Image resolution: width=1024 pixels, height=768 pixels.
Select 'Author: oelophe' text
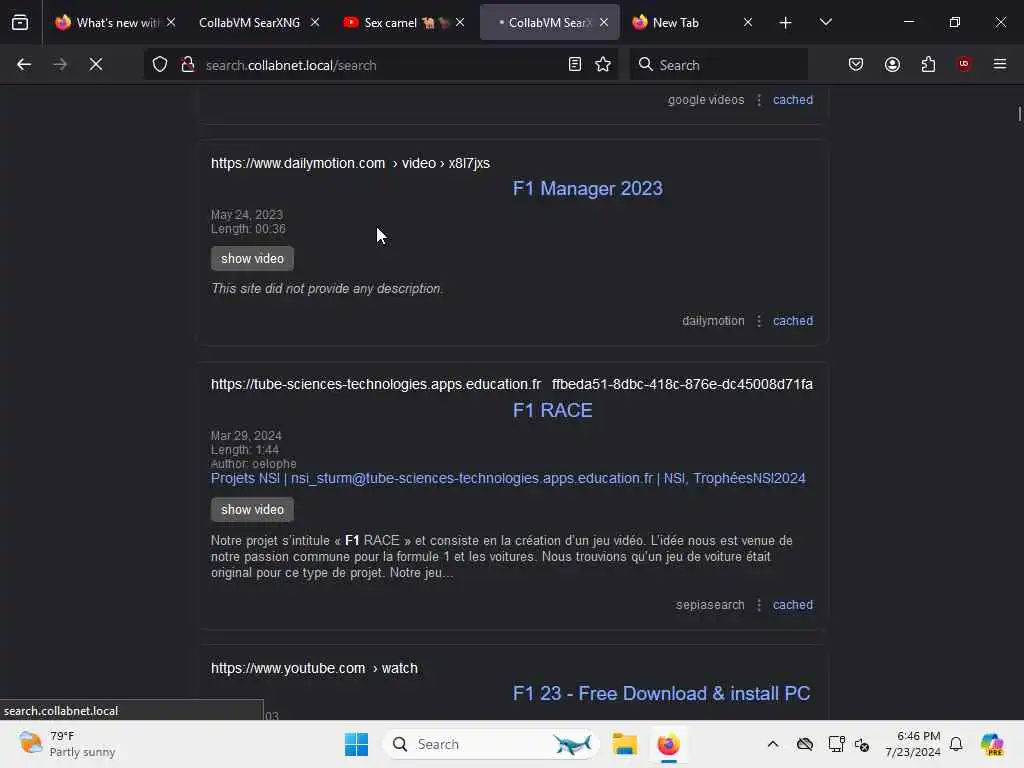point(253,464)
